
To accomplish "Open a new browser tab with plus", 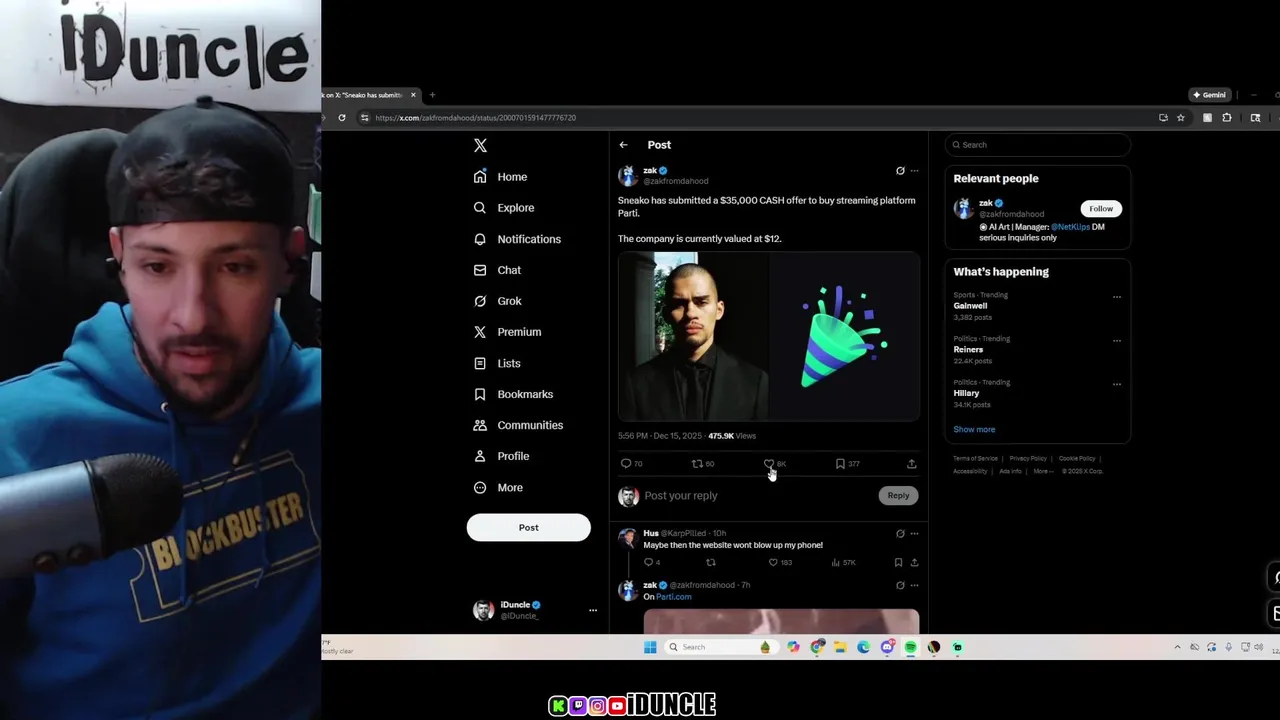I will [x=432, y=95].
